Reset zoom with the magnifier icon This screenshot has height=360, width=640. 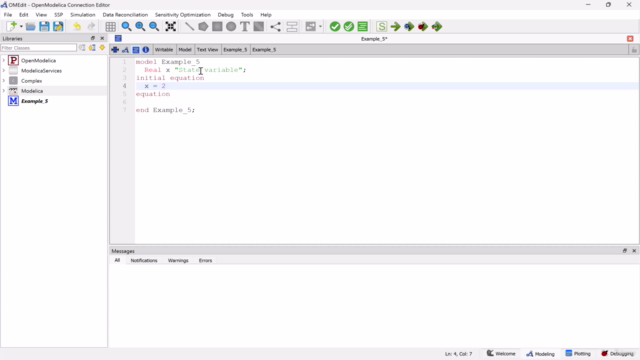(127, 27)
